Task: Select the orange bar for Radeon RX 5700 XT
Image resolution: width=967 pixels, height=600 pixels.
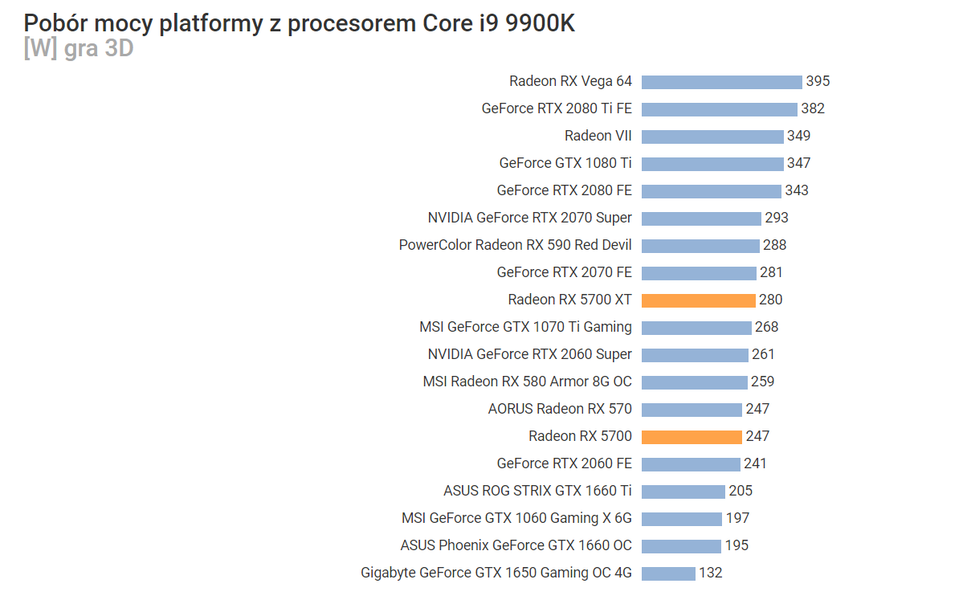Action: point(698,300)
